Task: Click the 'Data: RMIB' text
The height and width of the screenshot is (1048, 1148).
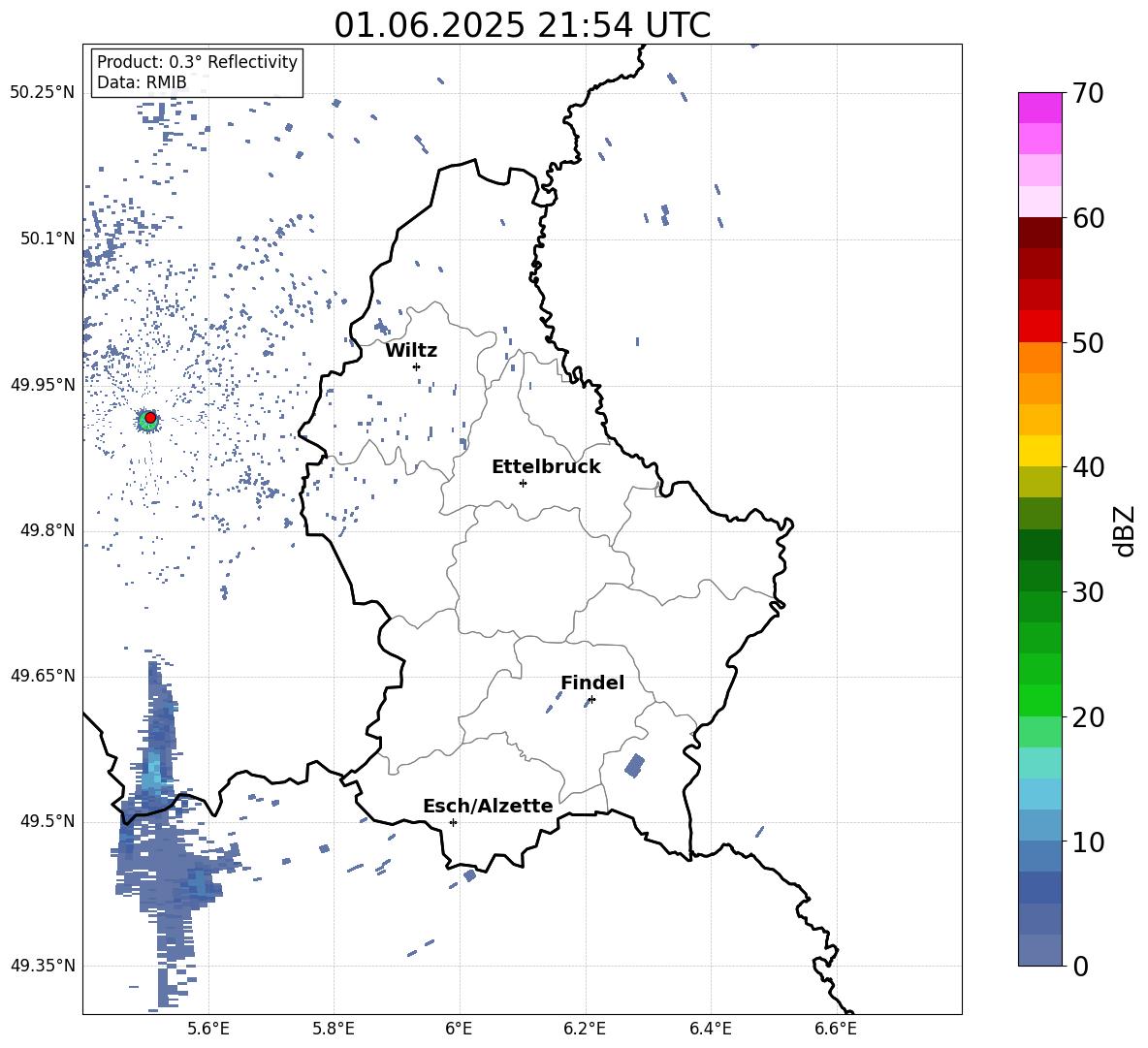Action: [x=142, y=82]
